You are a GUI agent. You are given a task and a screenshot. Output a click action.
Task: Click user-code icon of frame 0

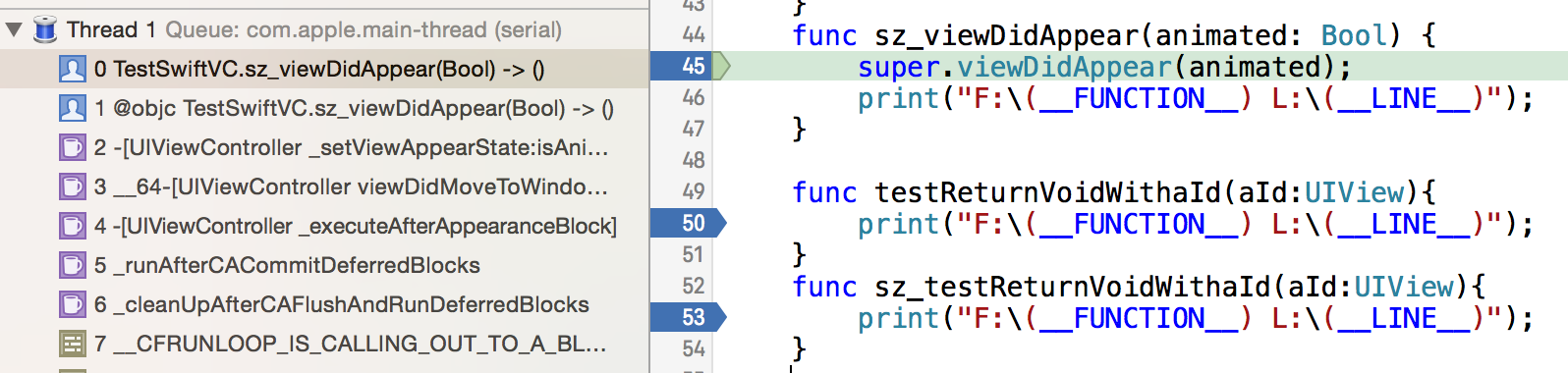(x=73, y=70)
